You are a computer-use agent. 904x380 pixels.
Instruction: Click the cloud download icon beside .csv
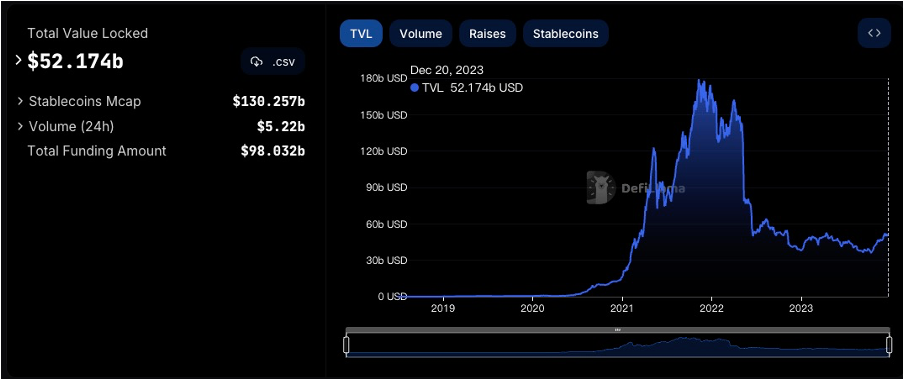click(257, 62)
